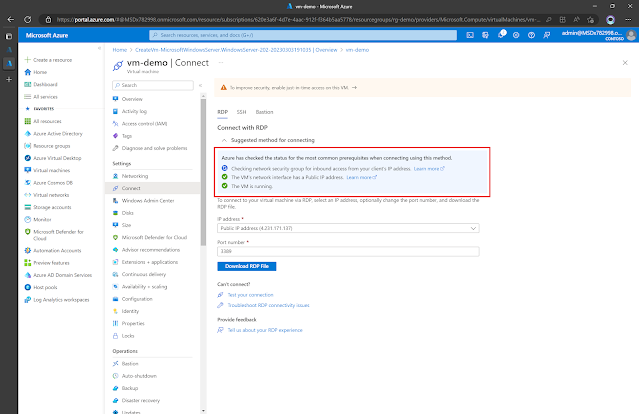Open the Feedback icon in the header
639x414 pixels.
(547, 35)
